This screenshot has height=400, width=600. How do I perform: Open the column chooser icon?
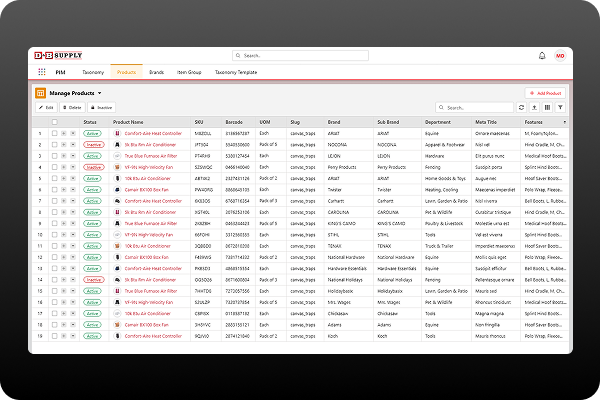(547, 107)
